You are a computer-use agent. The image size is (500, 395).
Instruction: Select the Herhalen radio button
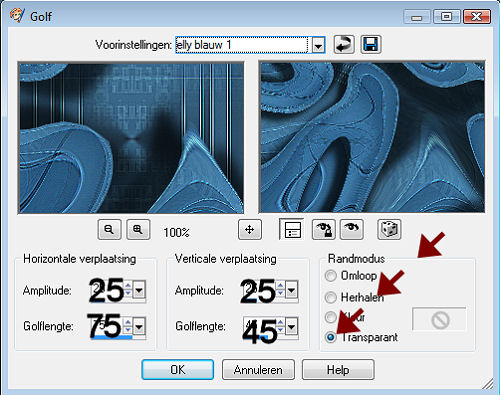click(330, 297)
